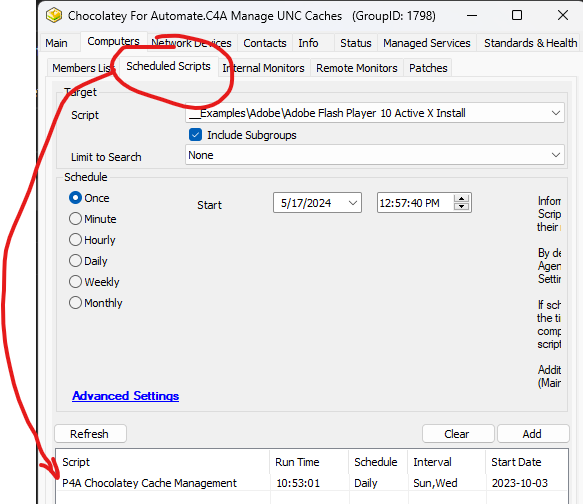Image resolution: width=583 pixels, height=504 pixels.
Task: Open the Remote Monitors sub-tab
Action: (x=357, y=68)
